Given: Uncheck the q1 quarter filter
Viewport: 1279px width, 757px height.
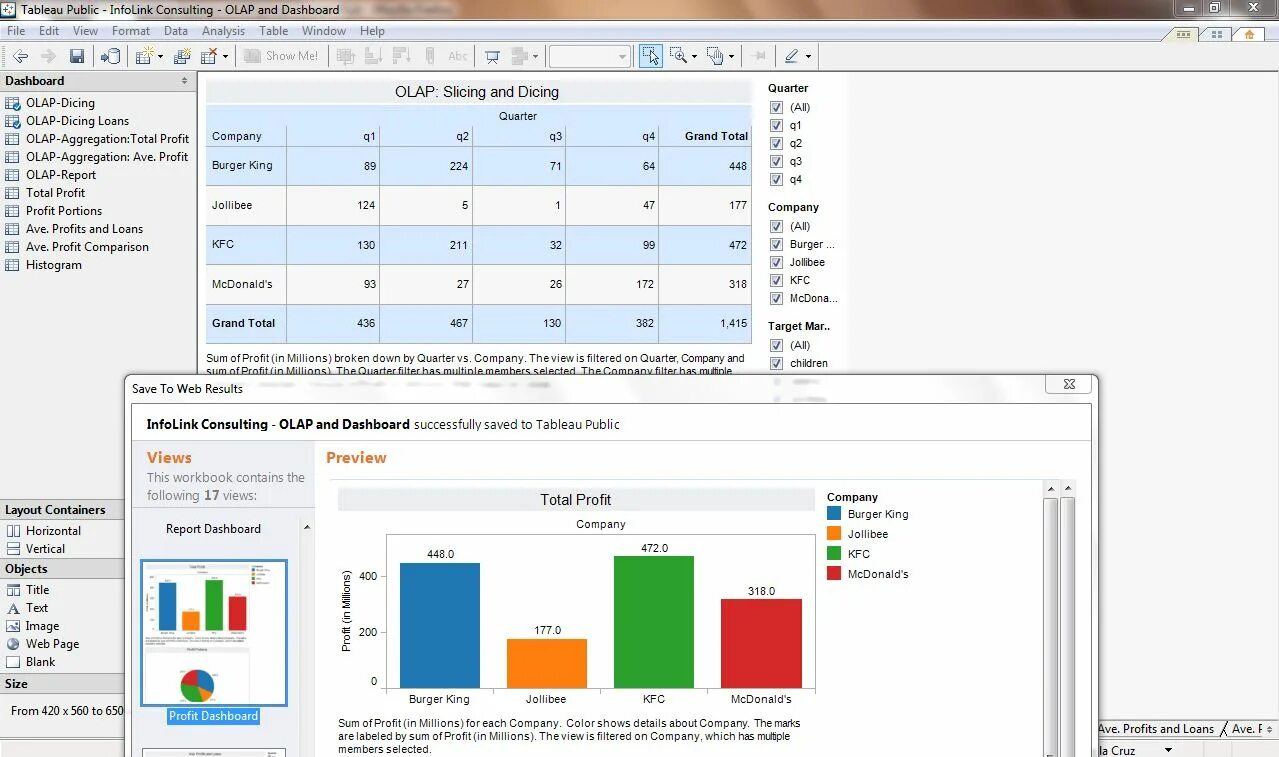Looking at the screenshot, I should pos(776,125).
